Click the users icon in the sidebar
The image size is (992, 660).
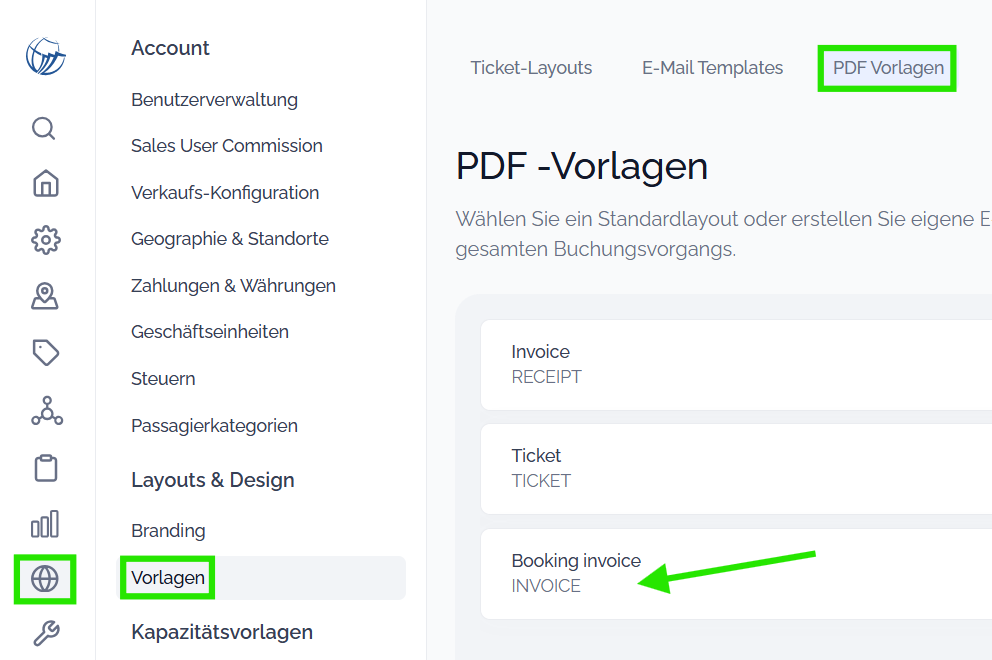point(44,296)
